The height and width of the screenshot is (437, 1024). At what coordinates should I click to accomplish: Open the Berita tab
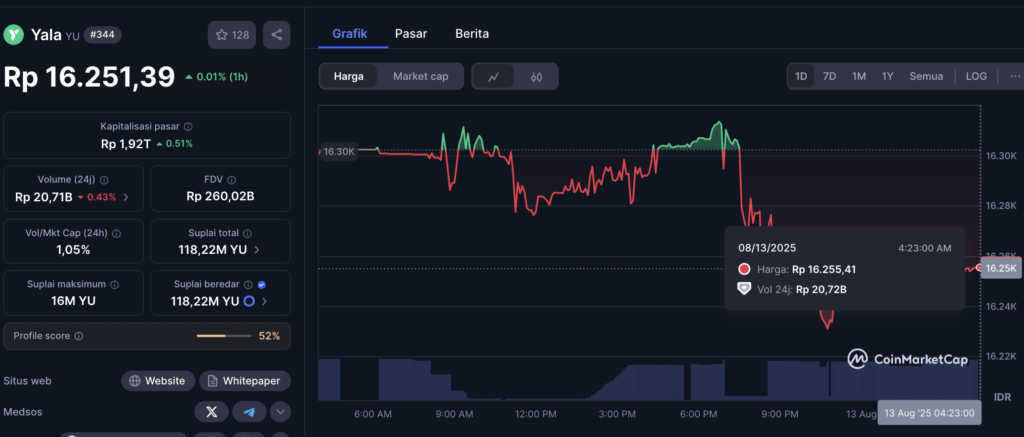472,33
